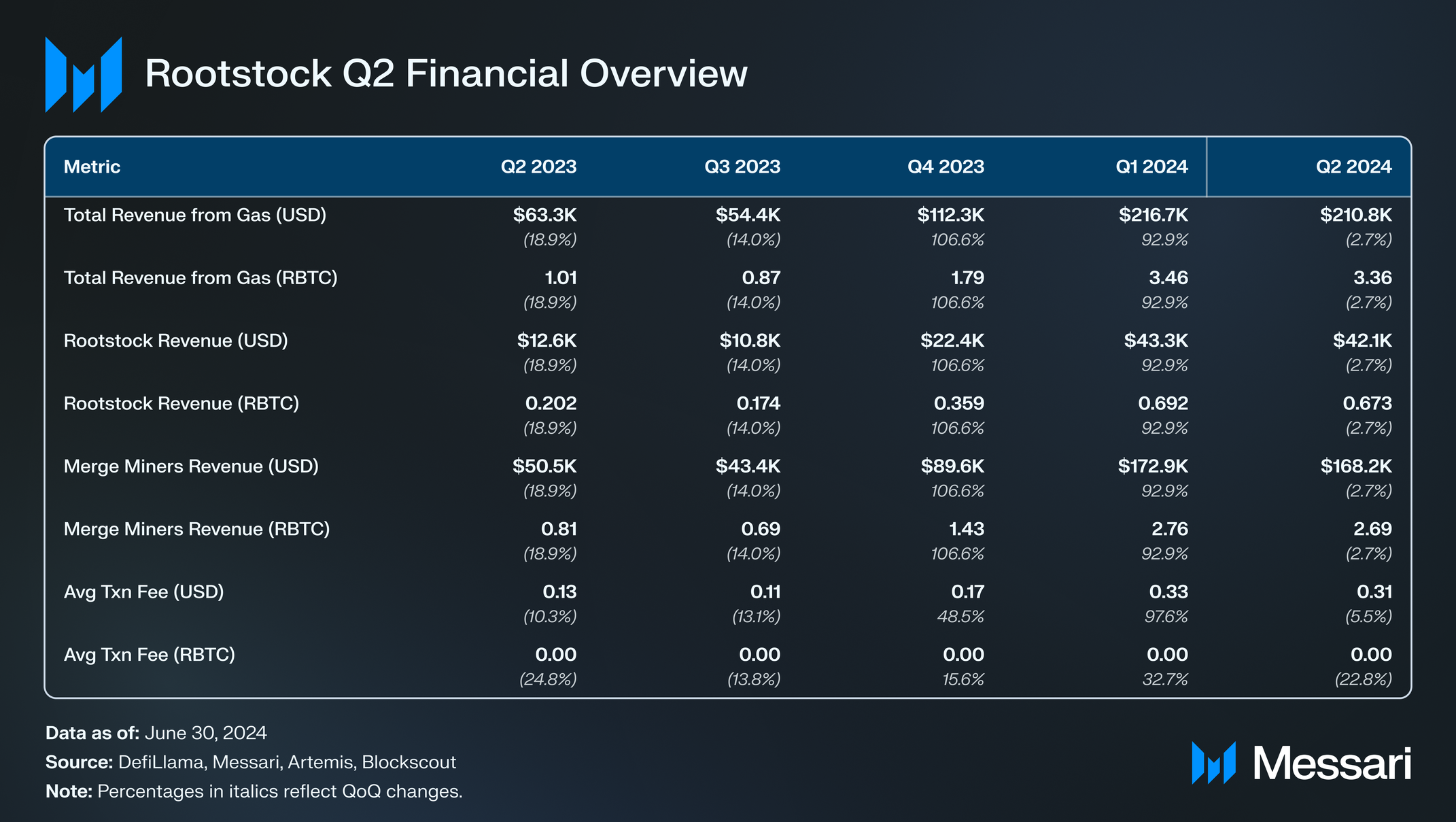
Task: Click the 'Total Revenue from Gas (RBTC)' row label
Action: click(x=201, y=278)
